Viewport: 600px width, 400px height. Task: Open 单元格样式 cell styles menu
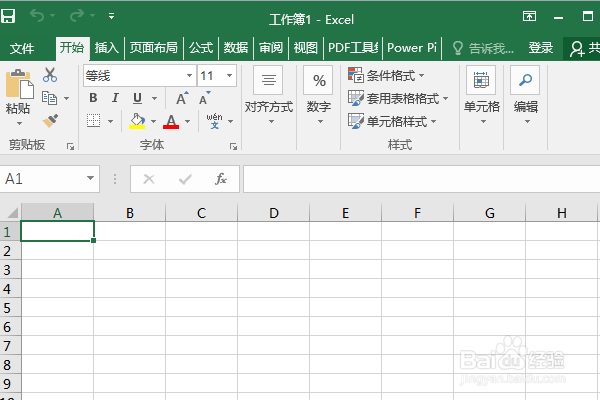pyautogui.click(x=392, y=121)
